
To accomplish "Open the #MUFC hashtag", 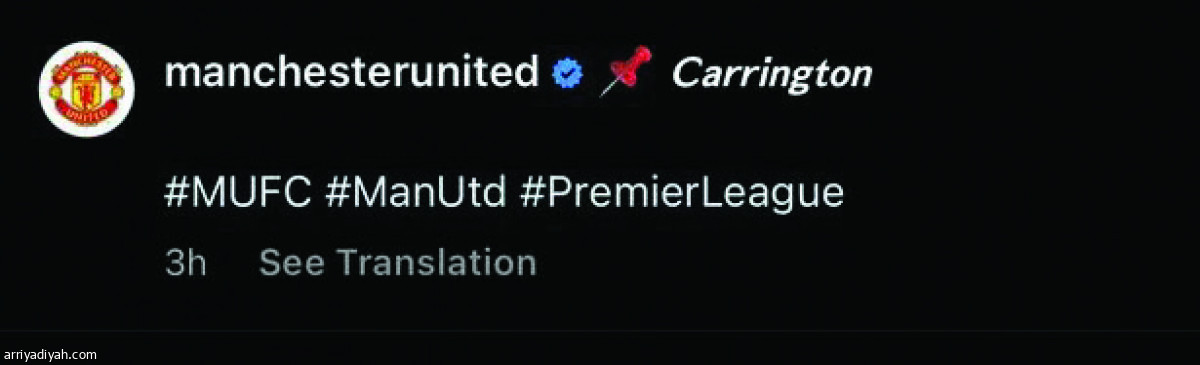I will pyautogui.click(x=238, y=192).
